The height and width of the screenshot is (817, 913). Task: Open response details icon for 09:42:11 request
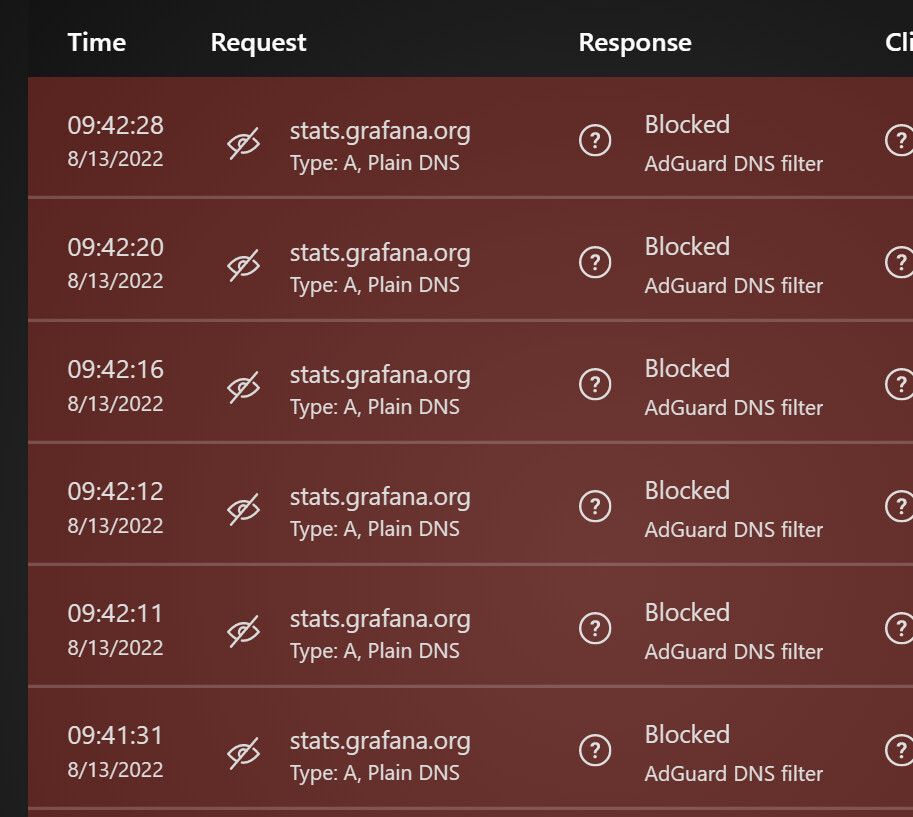pos(595,628)
